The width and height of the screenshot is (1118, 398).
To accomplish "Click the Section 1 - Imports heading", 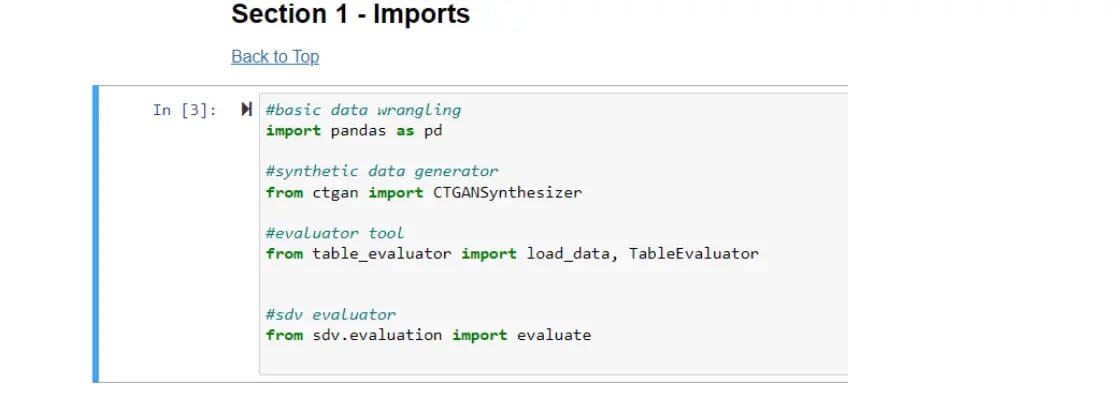I will [x=350, y=14].
